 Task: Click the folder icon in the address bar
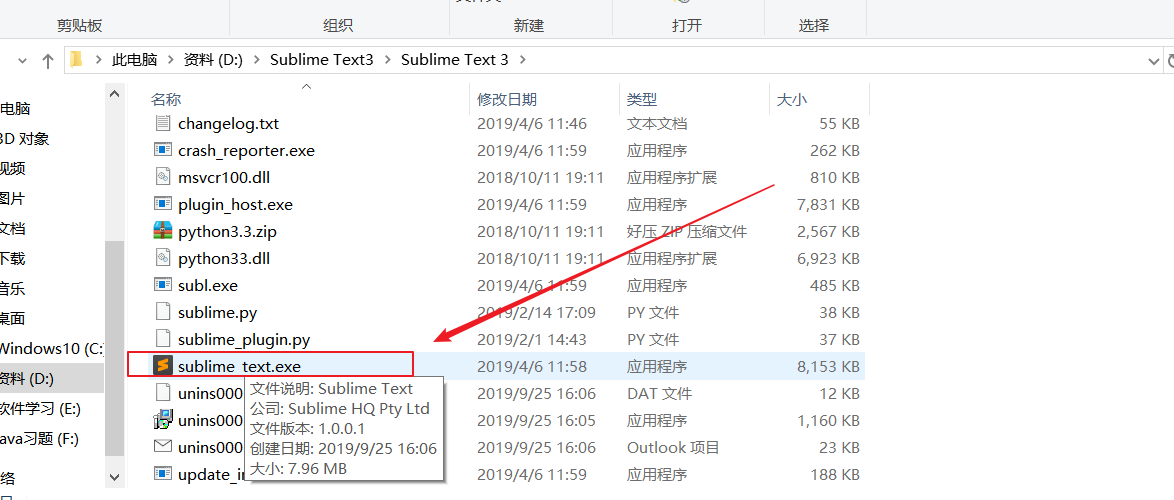(76, 60)
